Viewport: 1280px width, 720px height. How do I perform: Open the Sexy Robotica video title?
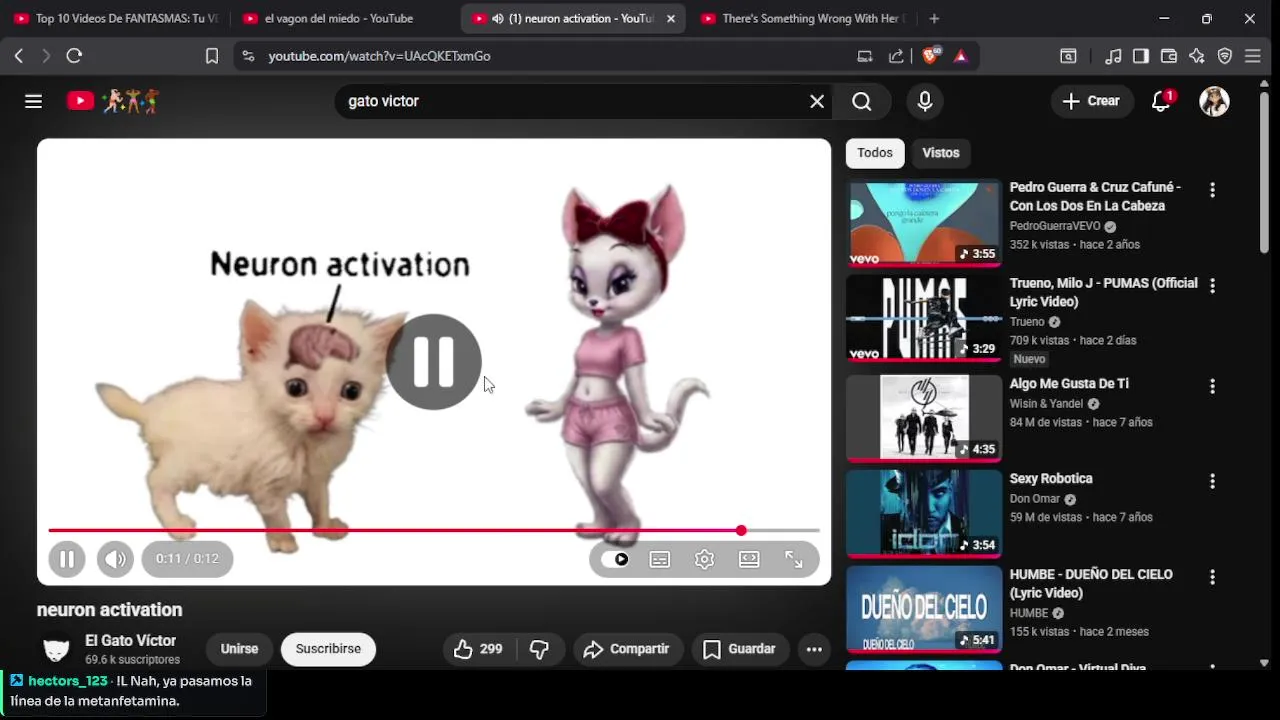[1051, 479]
